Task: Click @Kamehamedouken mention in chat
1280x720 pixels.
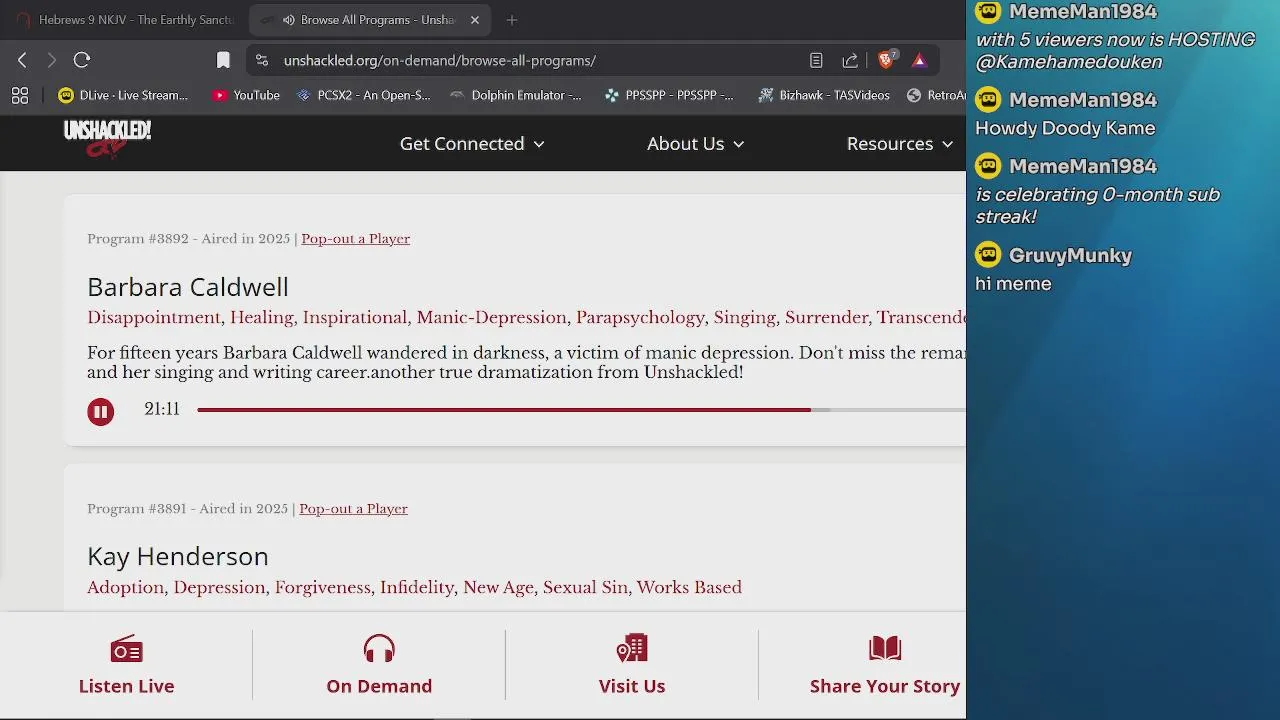Action: point(1068,62)
